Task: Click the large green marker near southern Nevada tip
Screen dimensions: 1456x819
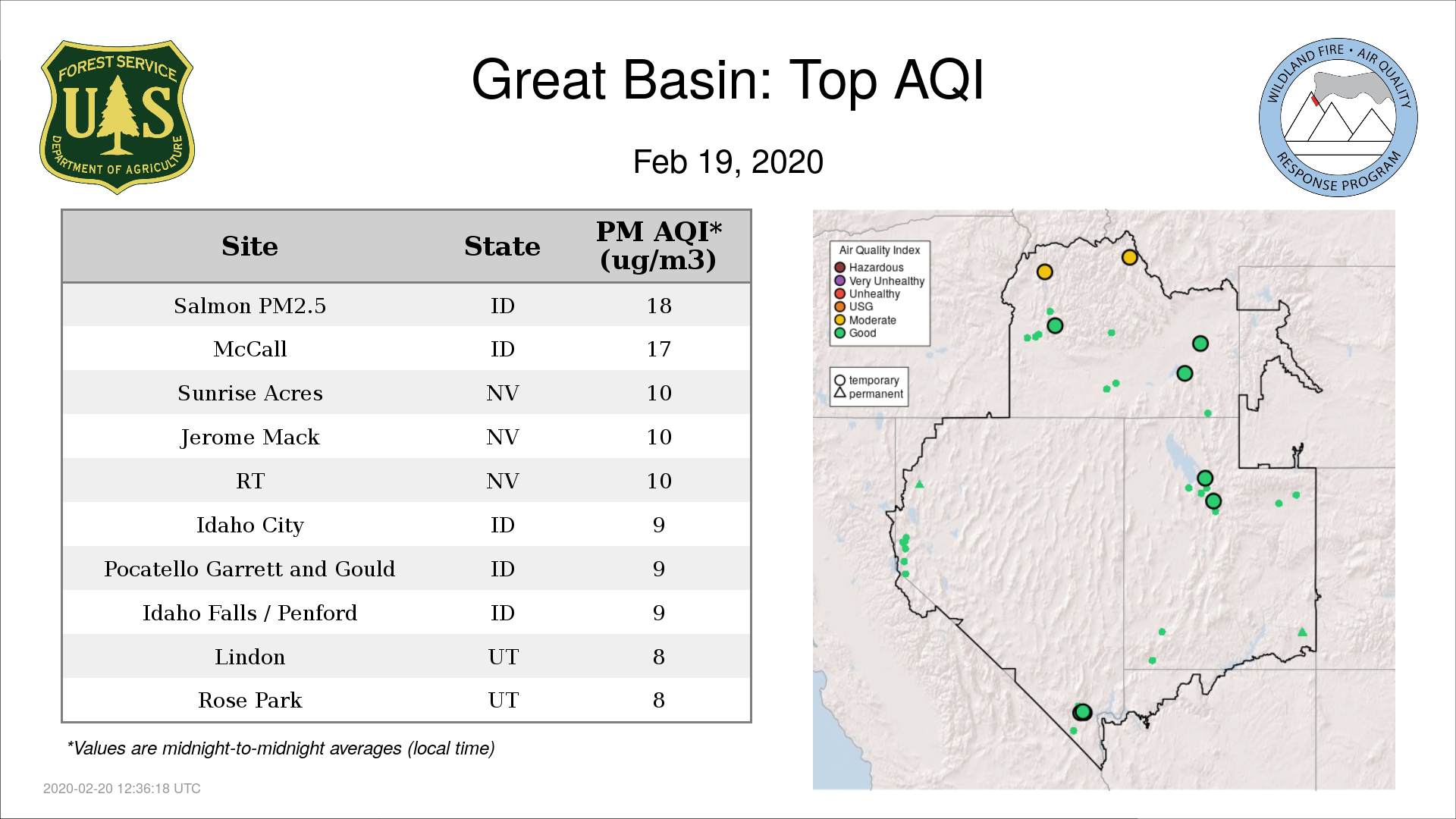Action: click(1082, 712)
